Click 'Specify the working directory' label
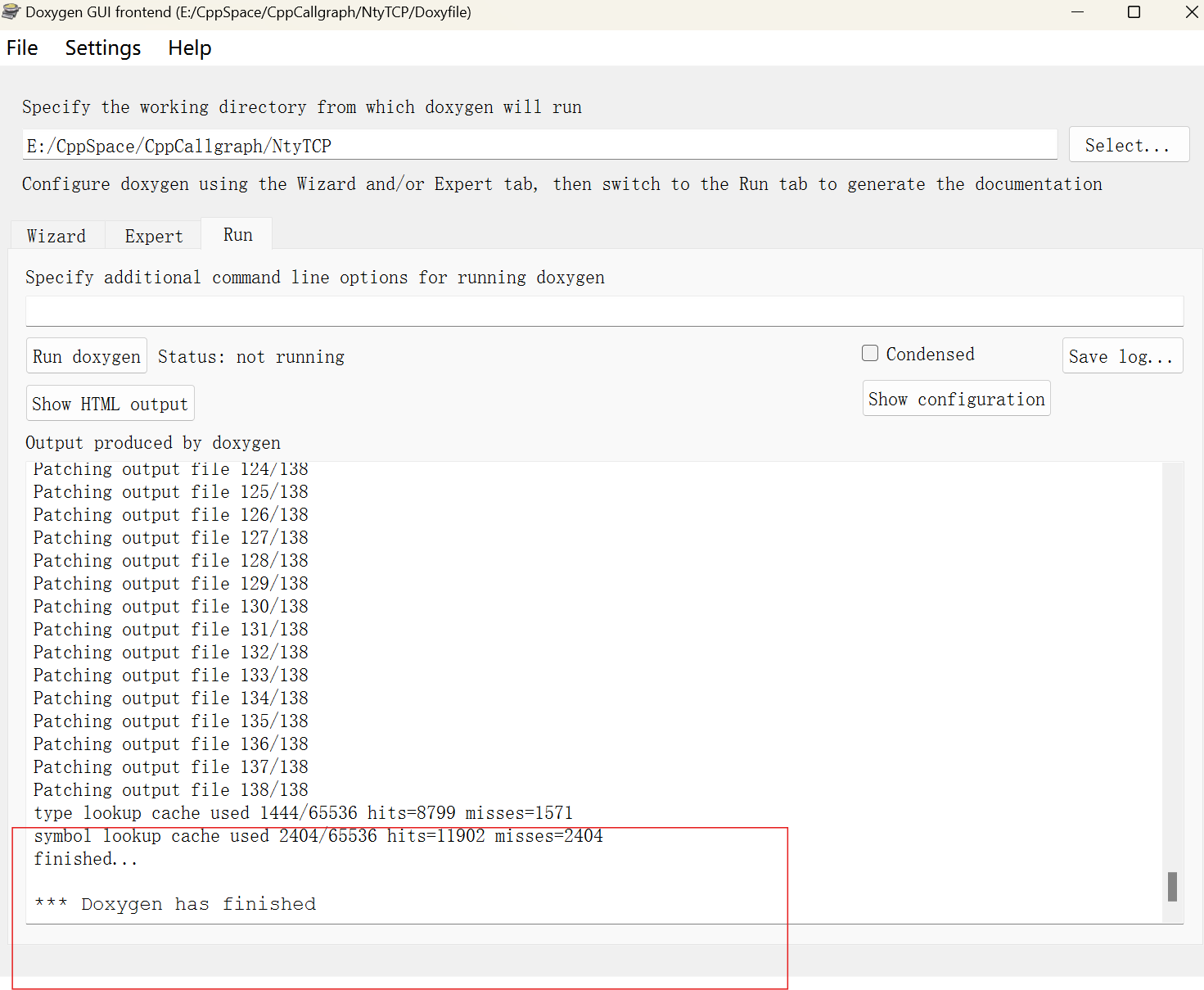Screen dimensions: 1204x990 point(302,106)
